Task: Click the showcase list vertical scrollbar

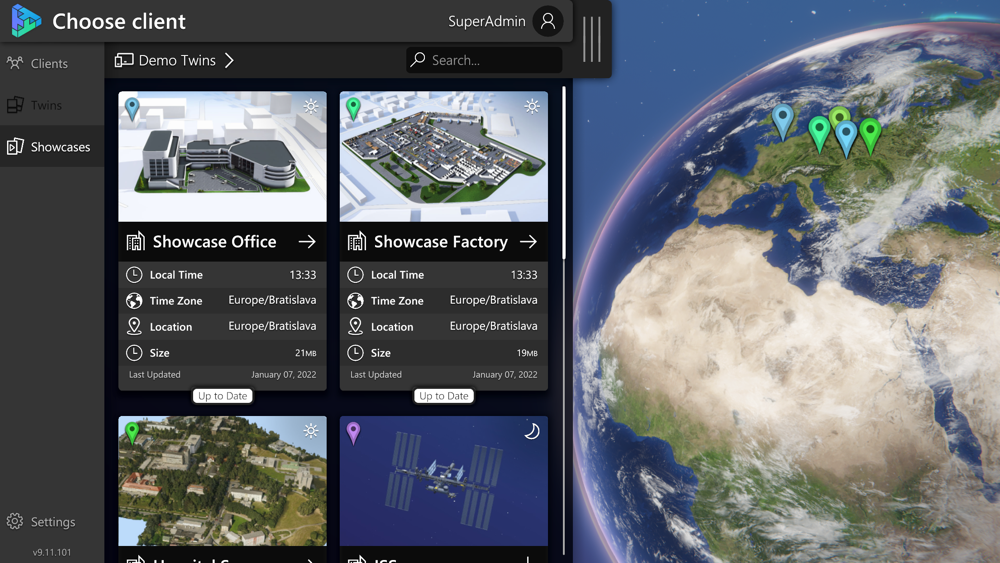Action: point(564,173)
